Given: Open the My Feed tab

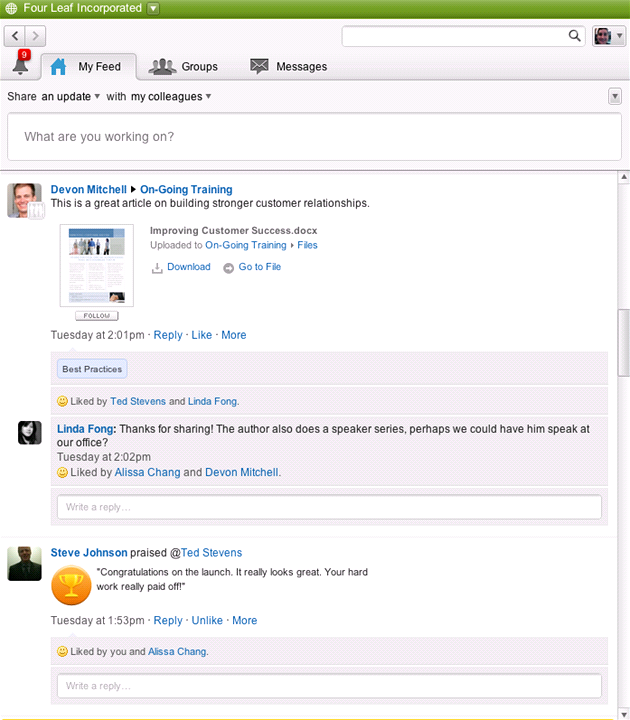Looking at the screenshot, I should [x=89, y=67].
